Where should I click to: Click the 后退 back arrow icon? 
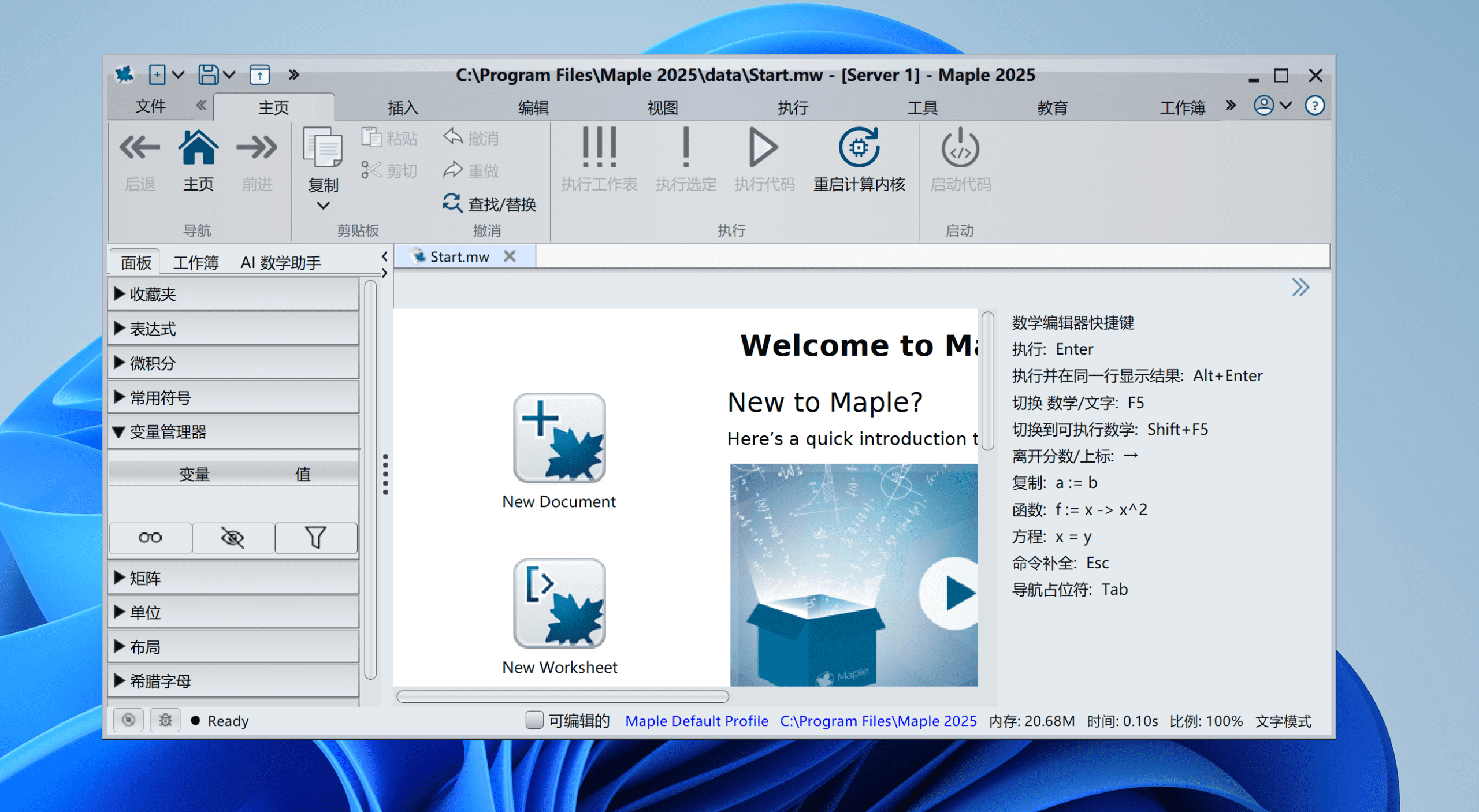[x=140, y=147]
